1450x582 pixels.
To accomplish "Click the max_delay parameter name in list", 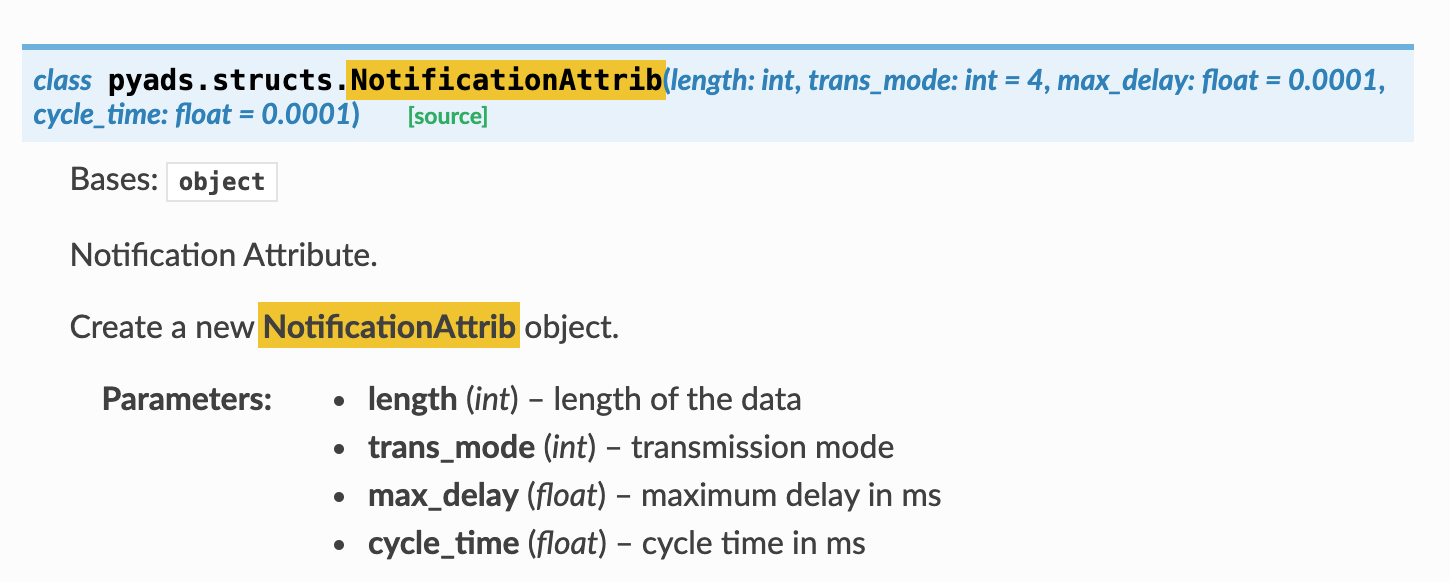I will pos(444,495).
